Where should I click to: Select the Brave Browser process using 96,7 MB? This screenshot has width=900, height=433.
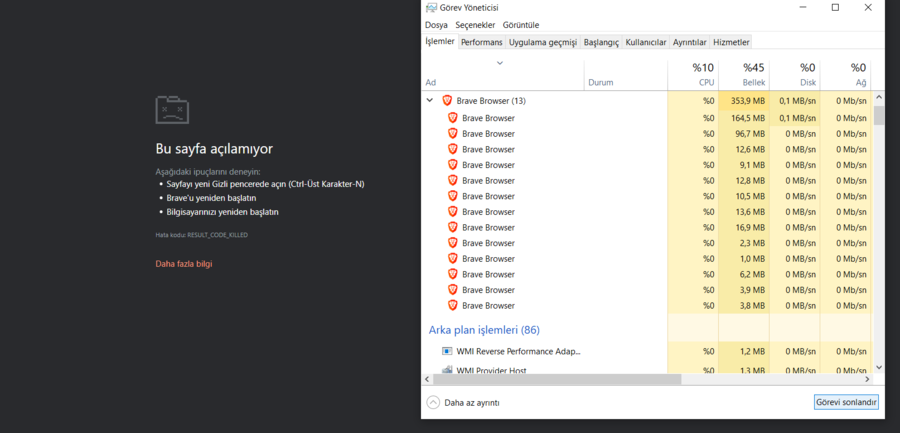pos(647,133)
